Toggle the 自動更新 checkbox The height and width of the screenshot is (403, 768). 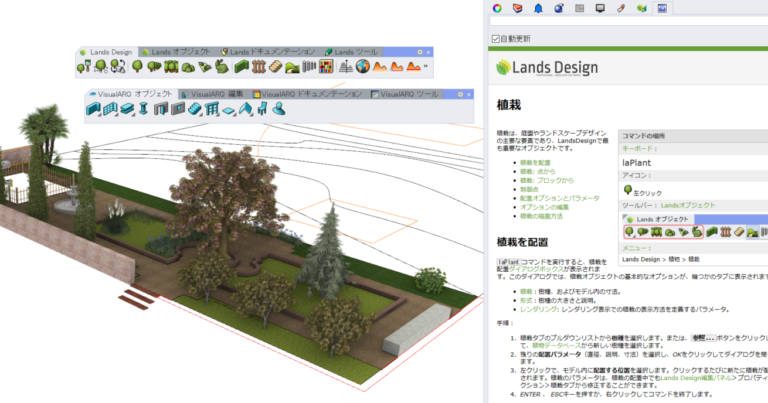pos(495,38)
